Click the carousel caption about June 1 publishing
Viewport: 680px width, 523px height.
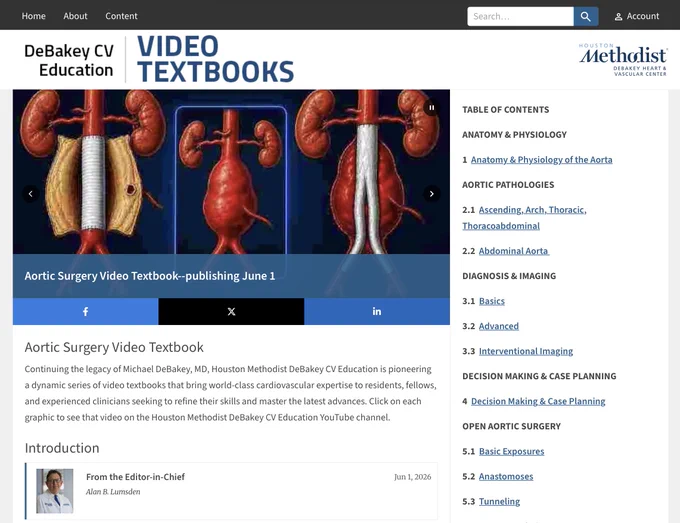[x=150, y=276]
